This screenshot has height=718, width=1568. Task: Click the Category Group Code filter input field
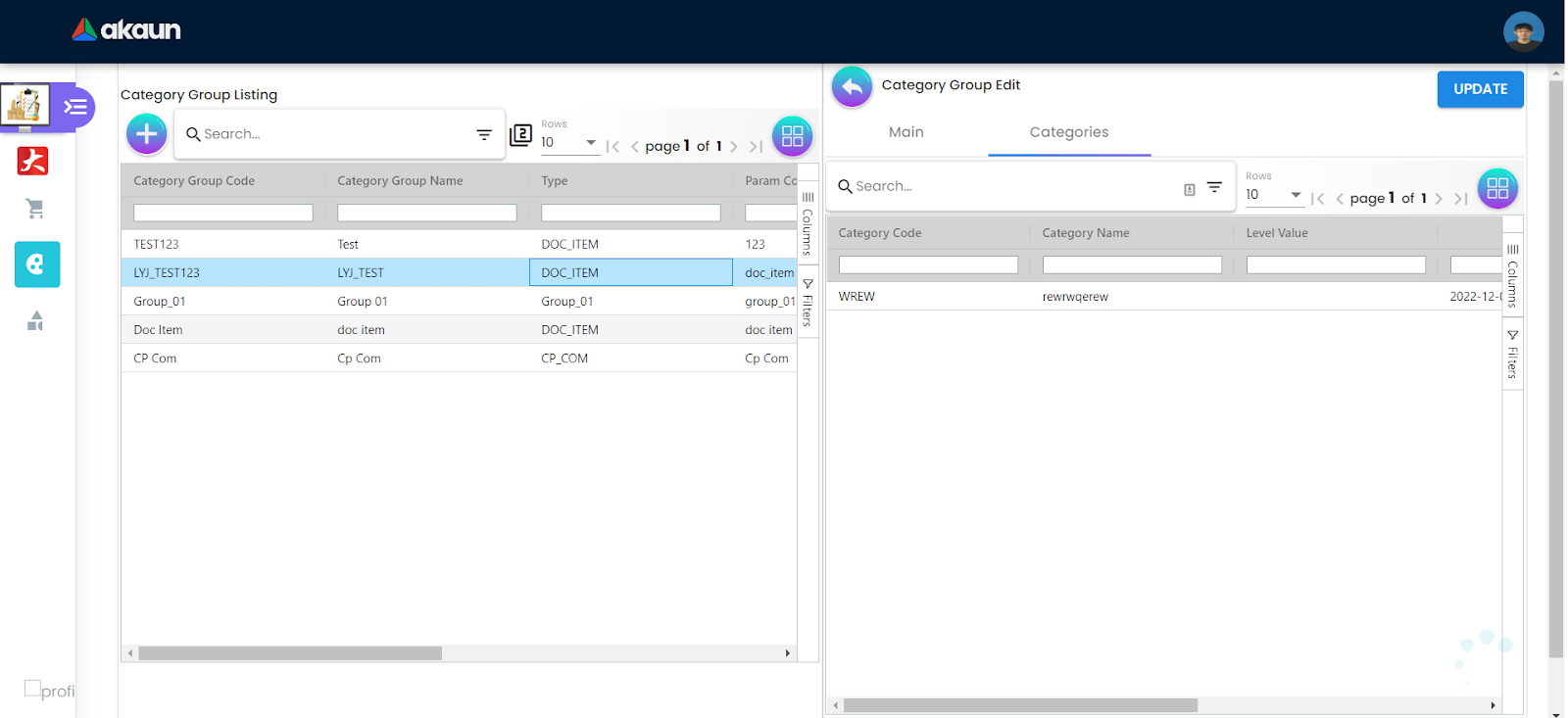[223, 213]
